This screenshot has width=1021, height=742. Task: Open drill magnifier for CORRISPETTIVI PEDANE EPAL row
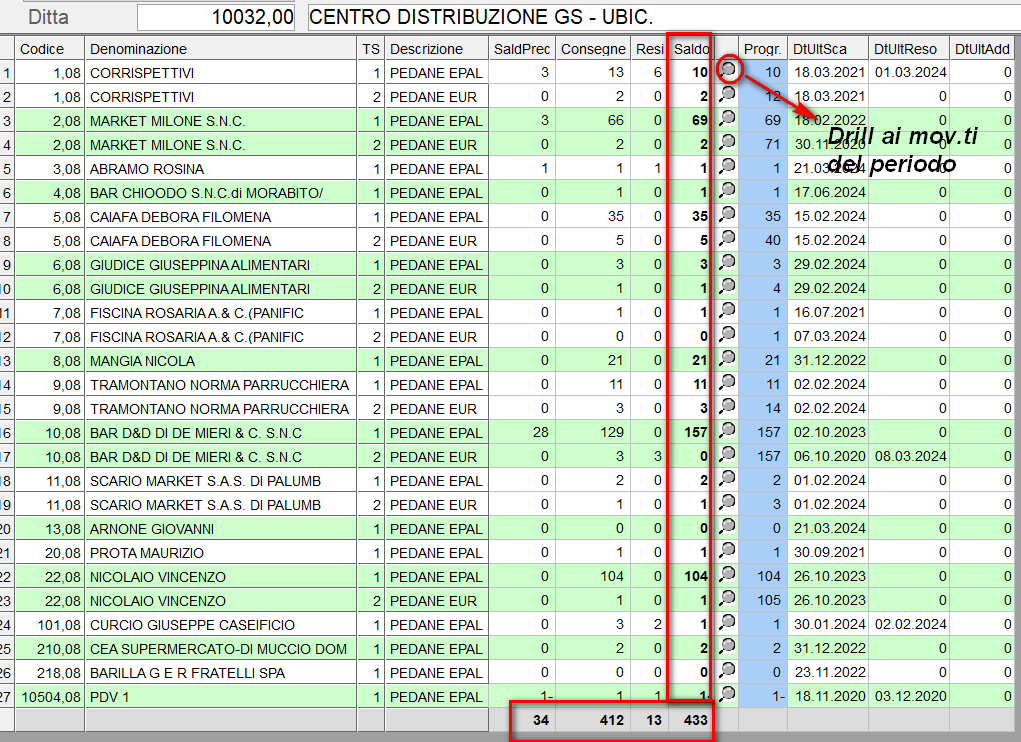(727, 72)
